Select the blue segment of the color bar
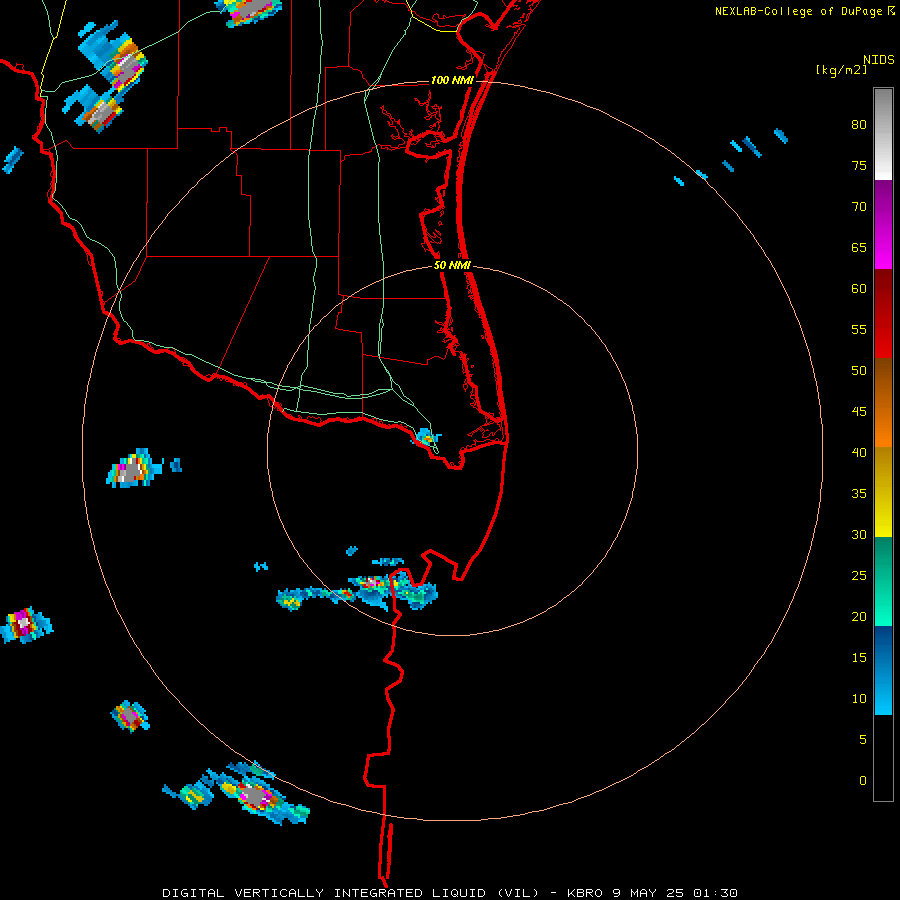Screen dimensions: 900x900 883,670
